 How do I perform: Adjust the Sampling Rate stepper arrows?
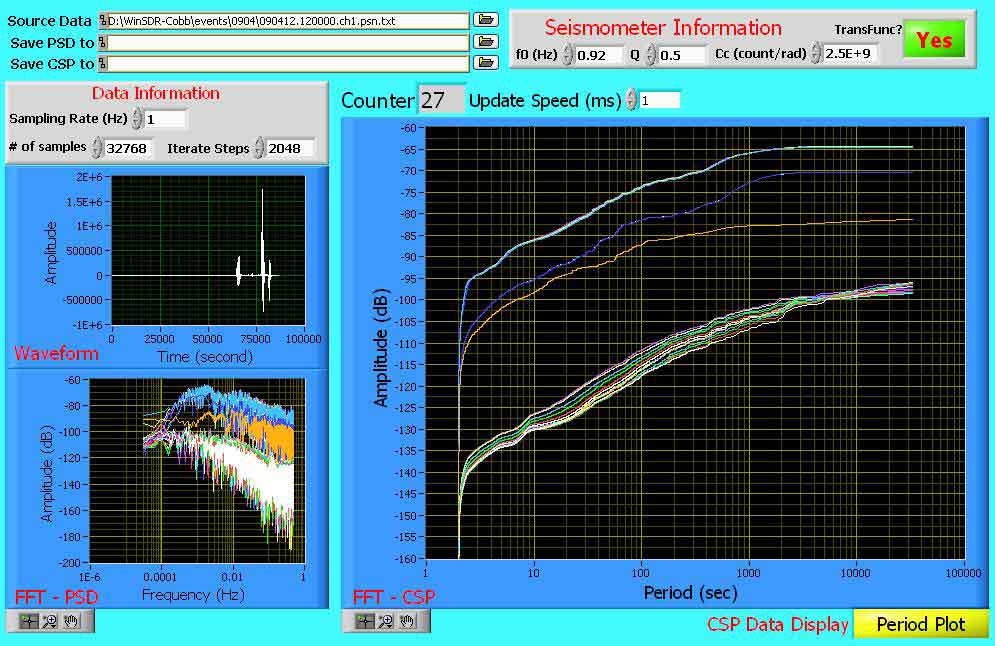point(137,119)
